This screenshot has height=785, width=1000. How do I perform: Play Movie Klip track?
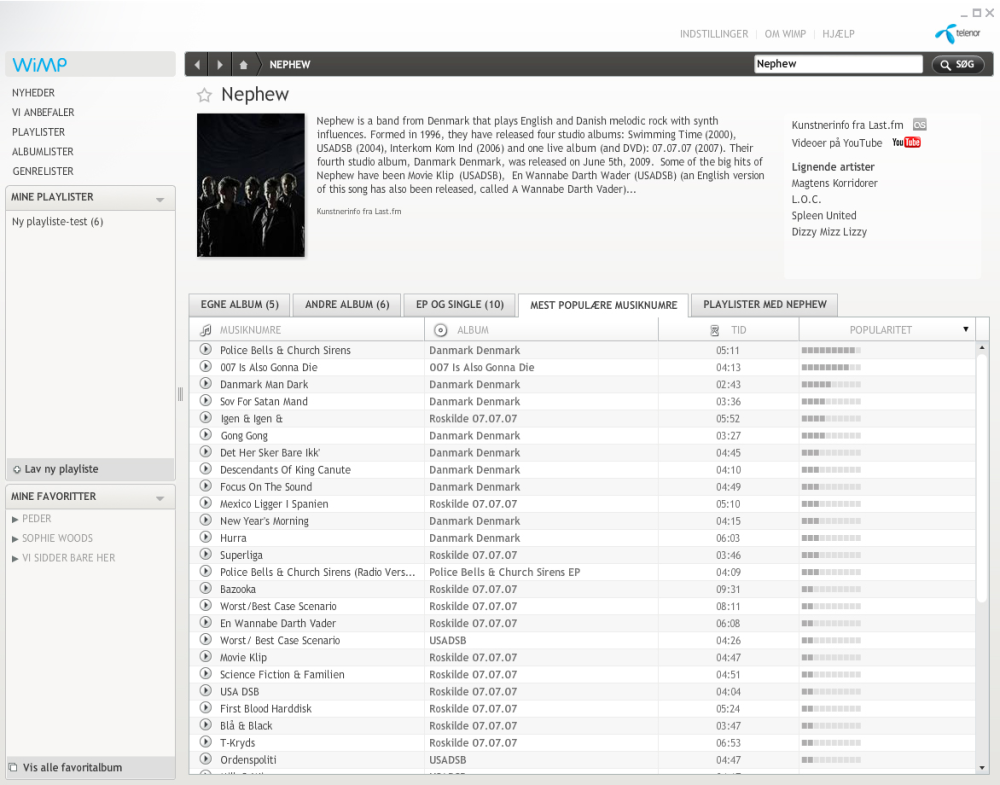point(205,656)
